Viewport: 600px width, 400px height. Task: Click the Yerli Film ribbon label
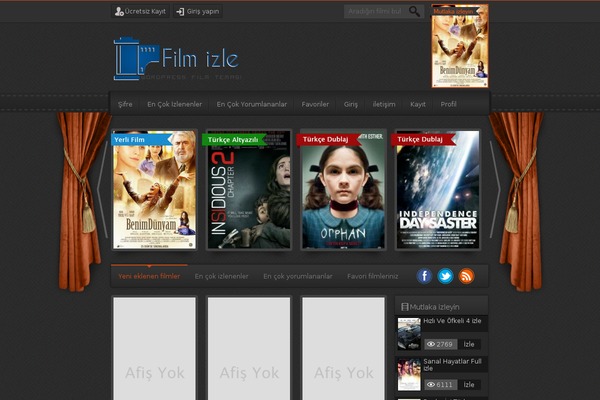[142, 140]
